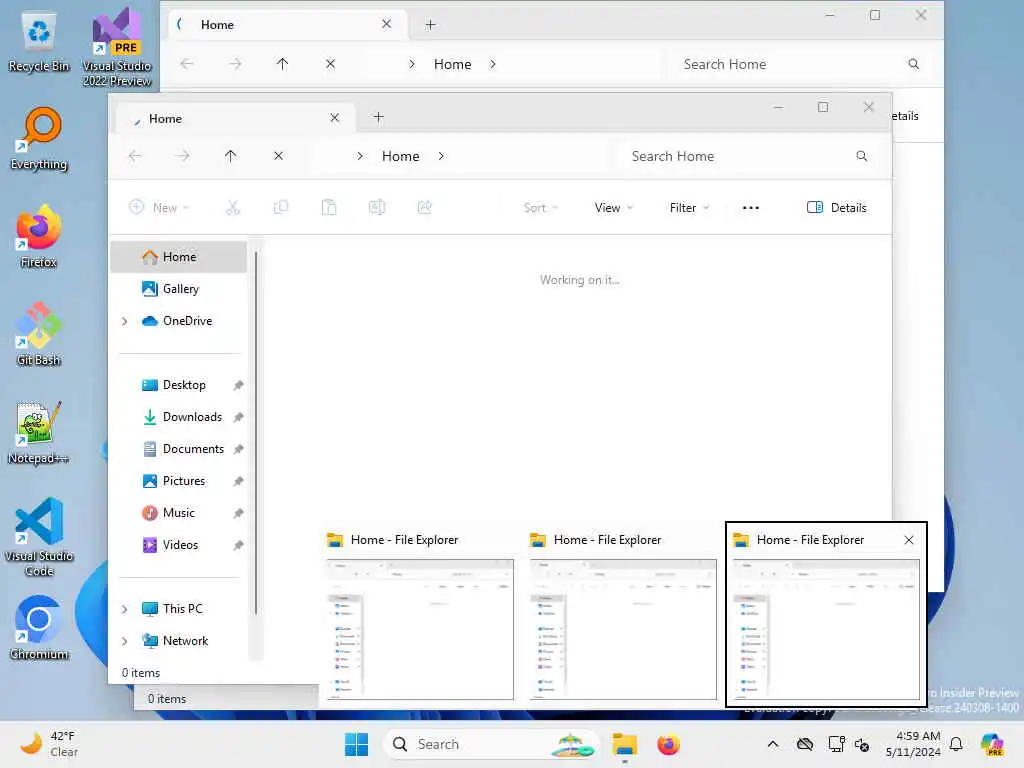Click Search Home field in front window

[747, 156]
